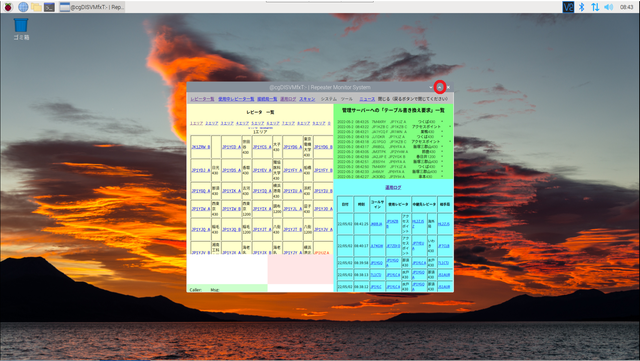
Task: Open the ツール menu item
Action: [x=347, y=99]
